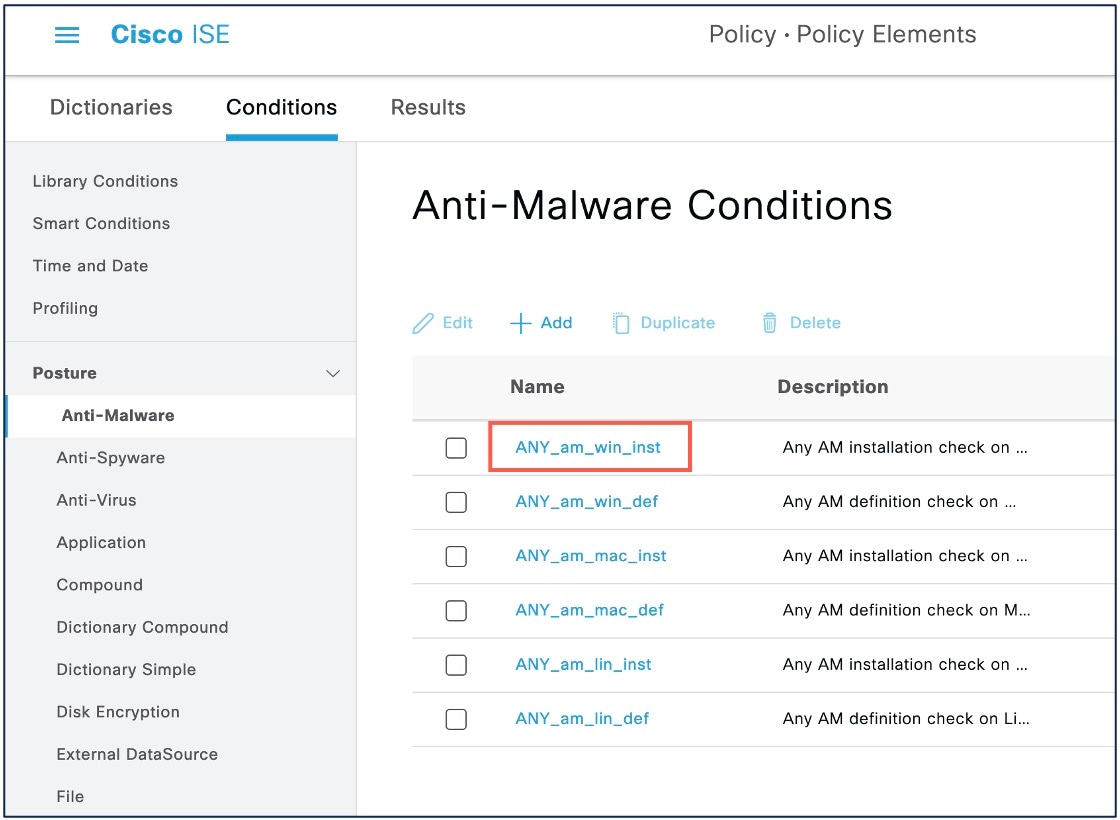1120x820 pixels.
Task: Click the Delete button label
Action: click(x=815, y=323)
